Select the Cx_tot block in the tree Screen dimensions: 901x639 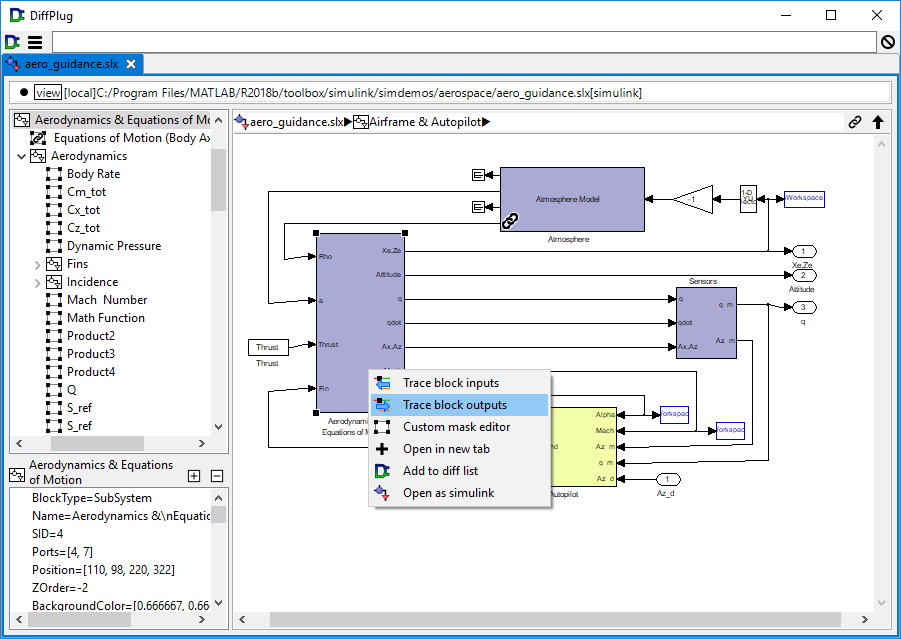(74, 210)
